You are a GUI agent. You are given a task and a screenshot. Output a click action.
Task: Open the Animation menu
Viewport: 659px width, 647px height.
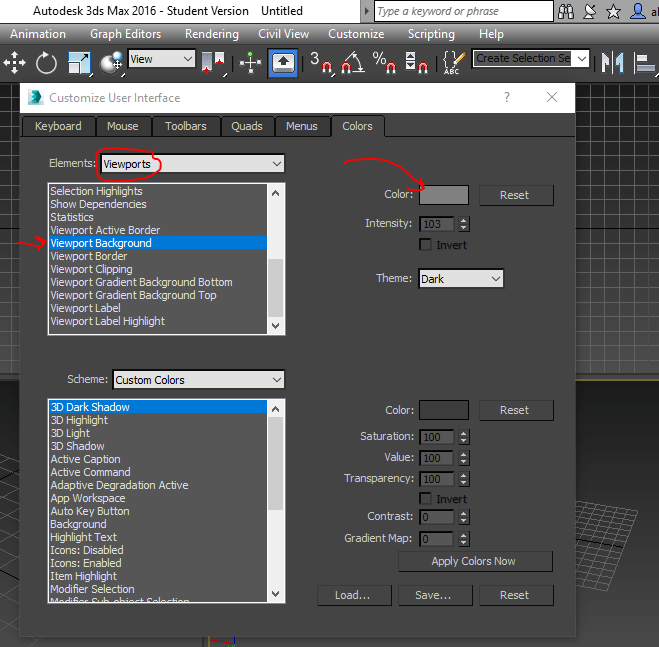38,34
